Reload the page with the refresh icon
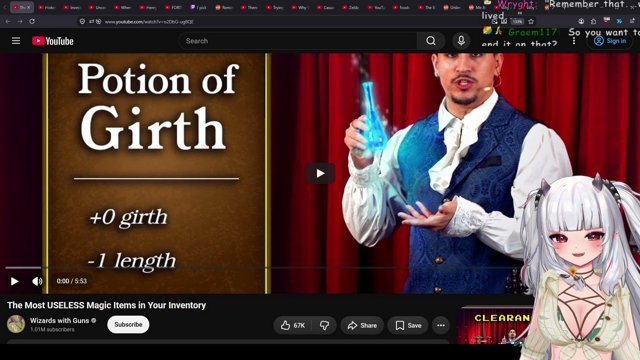 point(32,21)
